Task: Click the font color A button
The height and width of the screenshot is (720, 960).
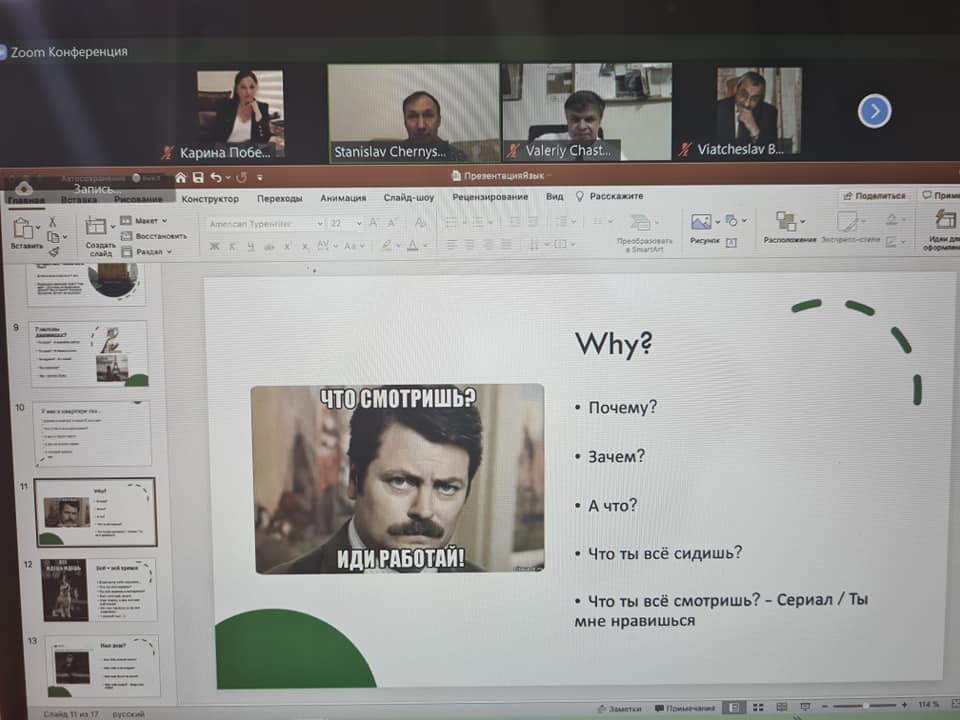Action: click(413, 246)
